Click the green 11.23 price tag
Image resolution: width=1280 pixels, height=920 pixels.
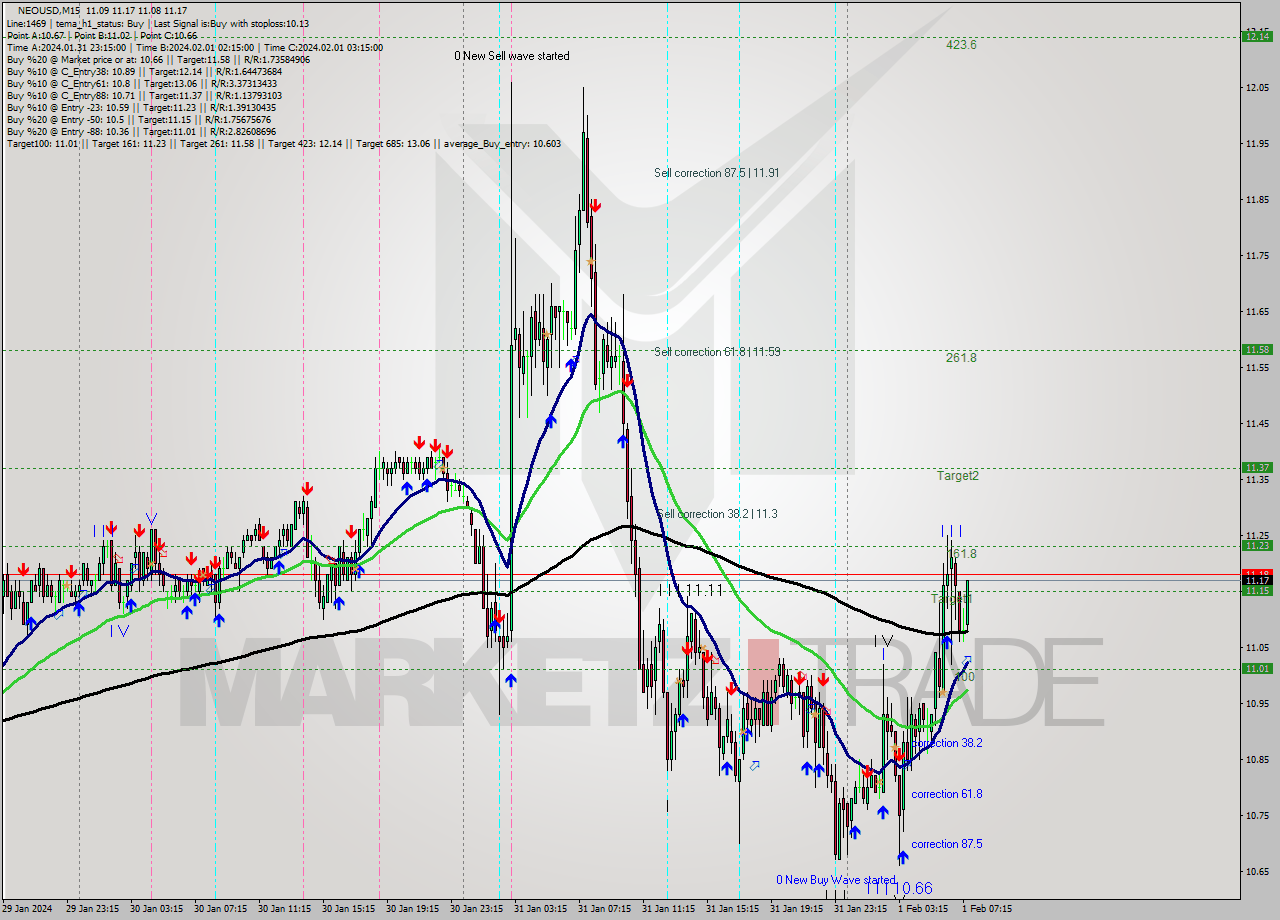click(1257, 545)
